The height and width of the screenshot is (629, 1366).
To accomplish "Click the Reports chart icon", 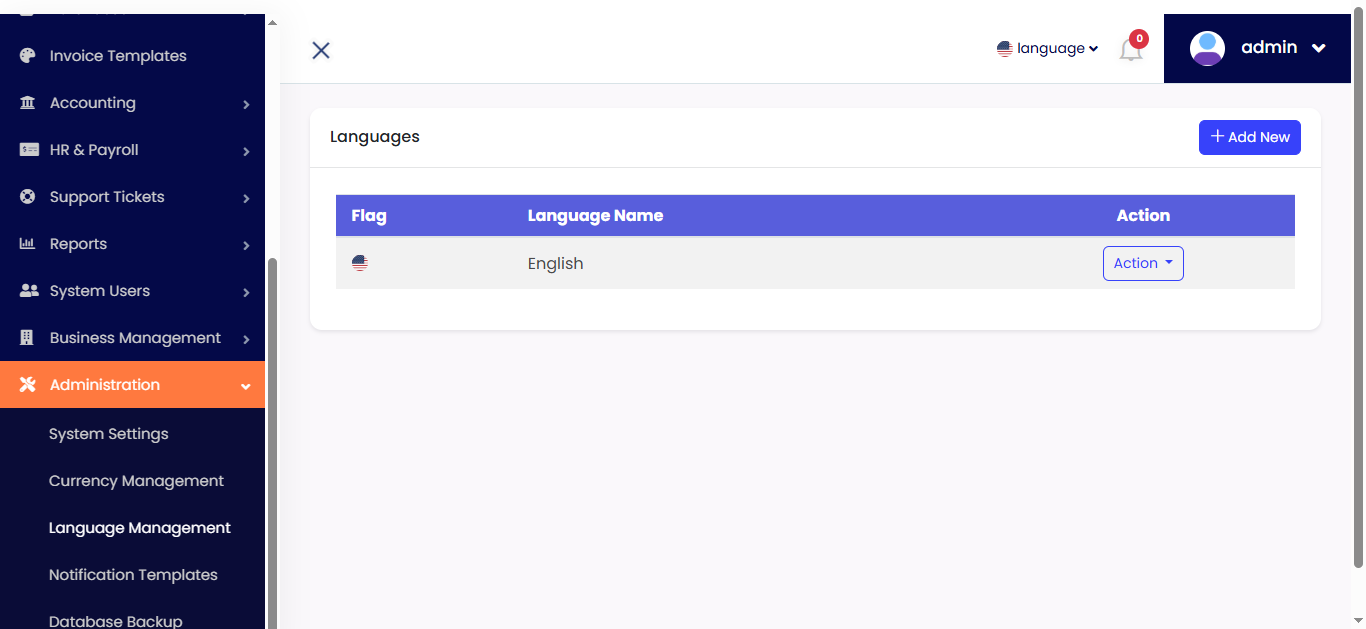I will click(28, 244).
